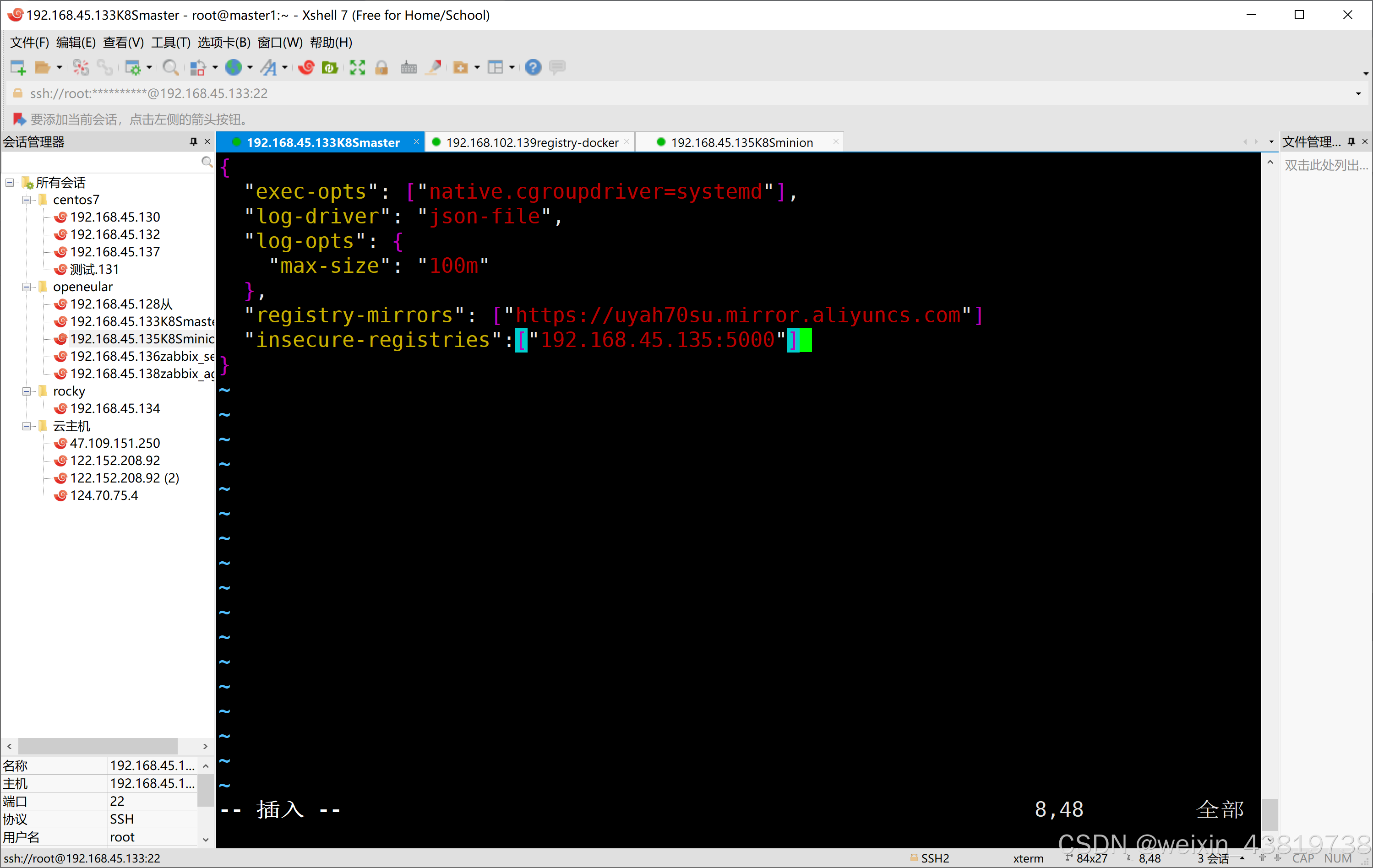Toggle full screen with green arrows icon
The height and width of the screenshot is (868, 1373).
(x=358, y=67)
